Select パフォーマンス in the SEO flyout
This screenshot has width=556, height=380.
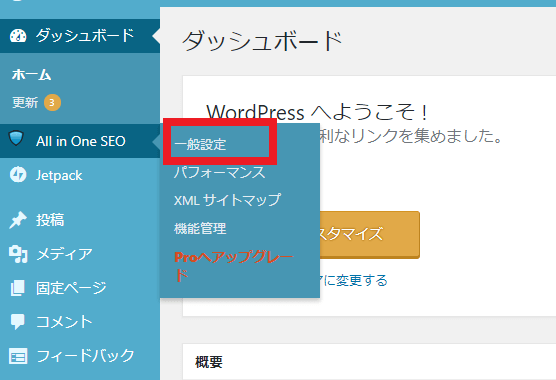pos(219,172)
